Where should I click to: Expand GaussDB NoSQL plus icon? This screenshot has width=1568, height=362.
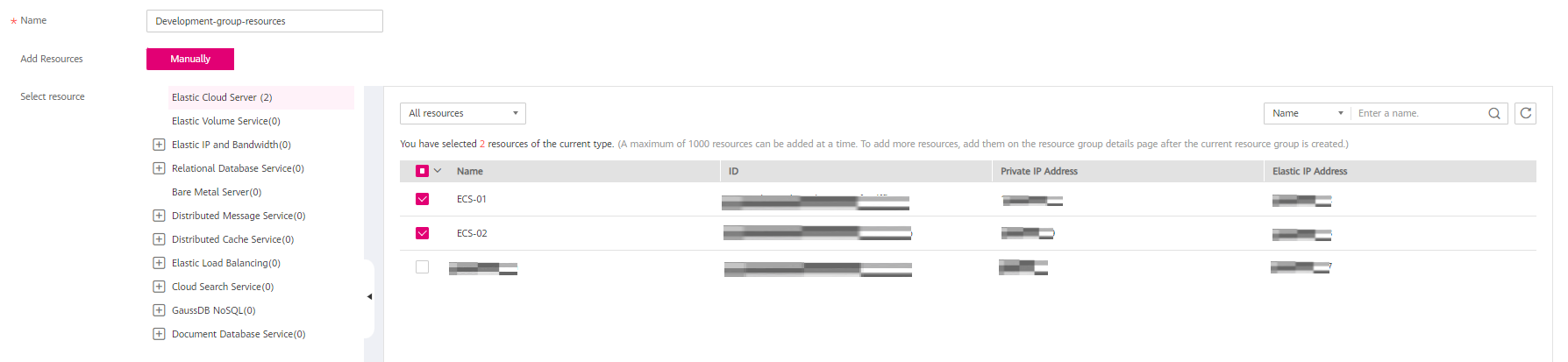coord(159,310)
